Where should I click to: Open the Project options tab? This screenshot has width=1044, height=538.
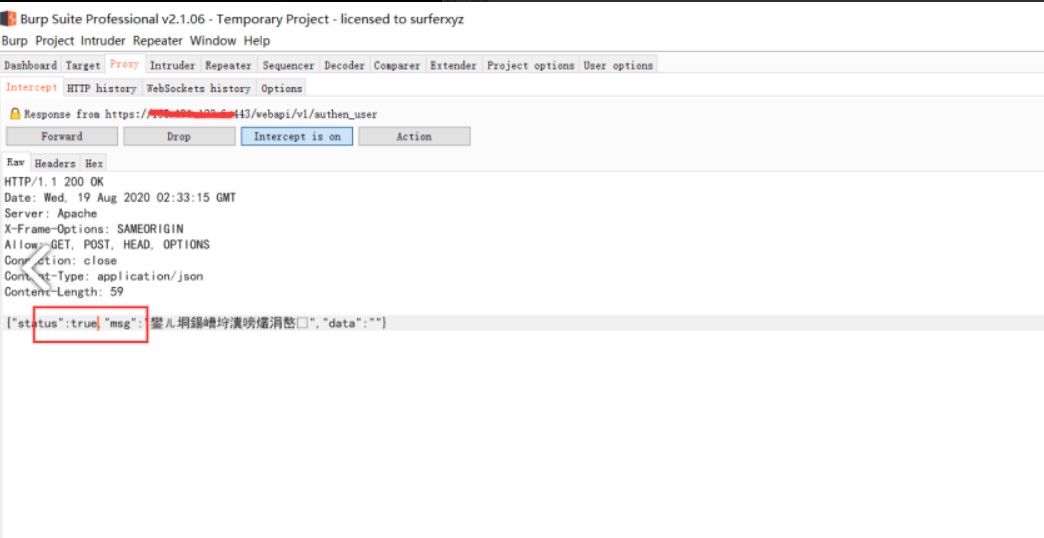[x=531, y=65]
